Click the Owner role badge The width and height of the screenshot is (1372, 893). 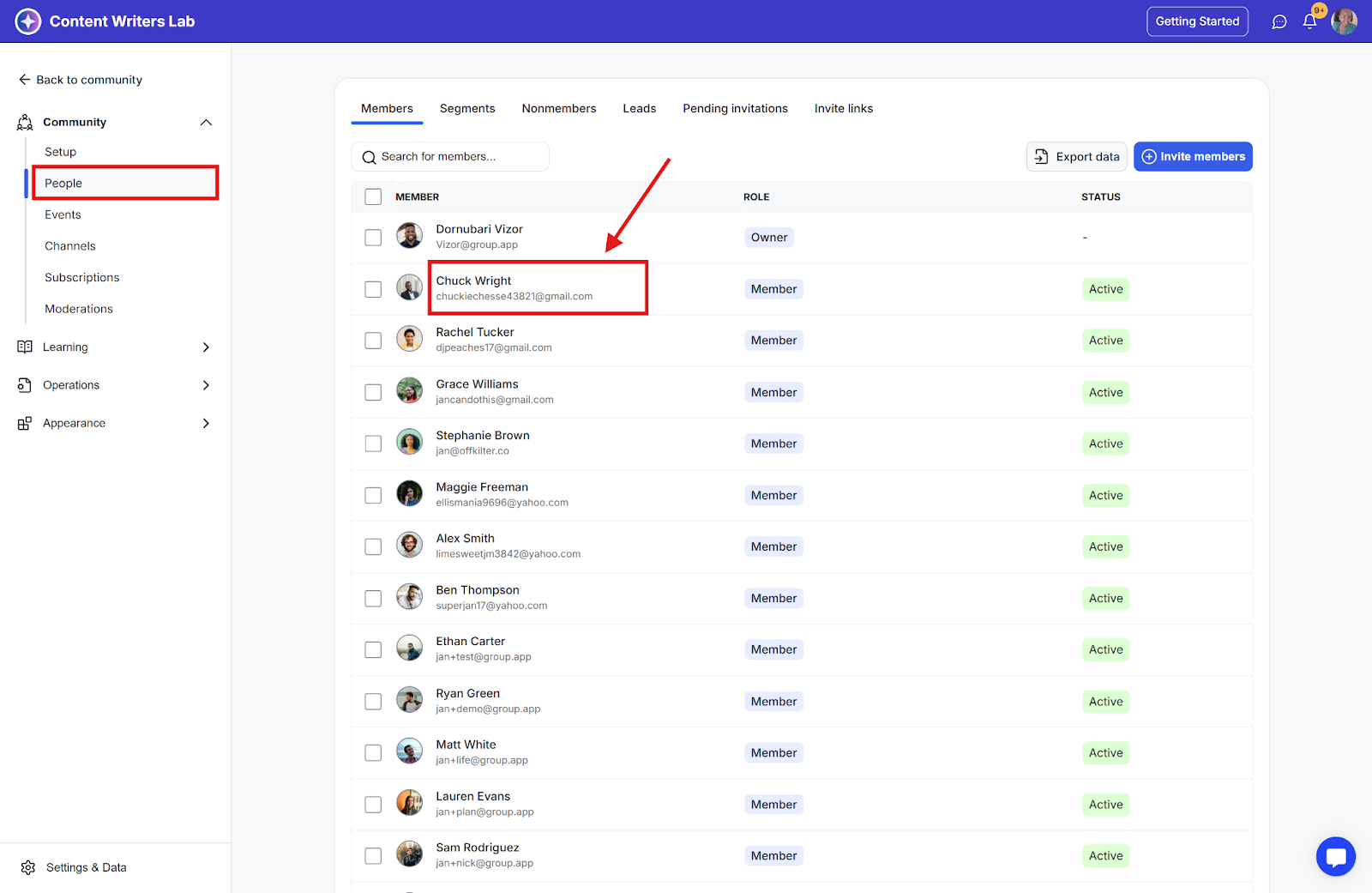click(x=769, y=238)
